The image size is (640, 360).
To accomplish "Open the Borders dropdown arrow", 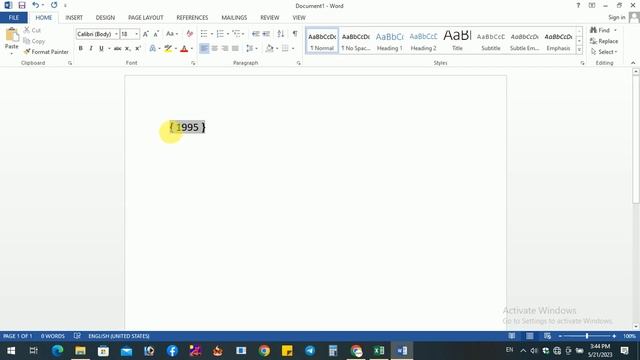I will click(293, 48).
